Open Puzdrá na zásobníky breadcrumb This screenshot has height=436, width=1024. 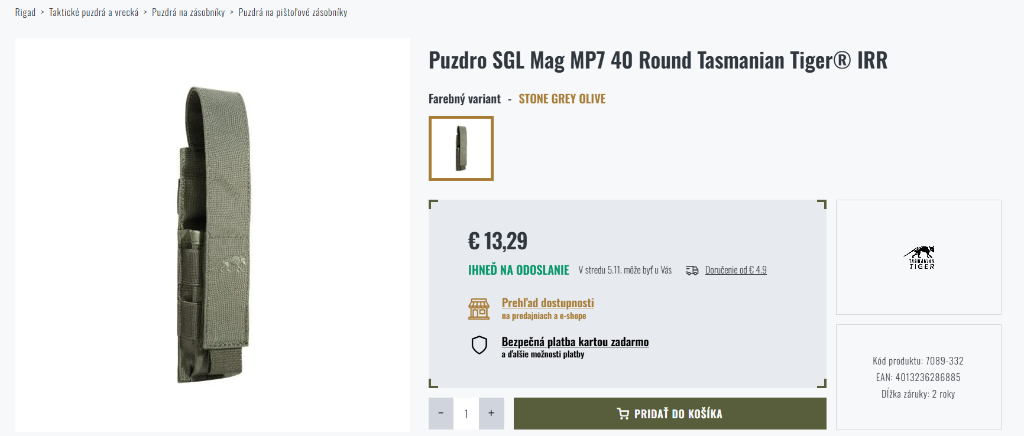[x=188, y=12]
